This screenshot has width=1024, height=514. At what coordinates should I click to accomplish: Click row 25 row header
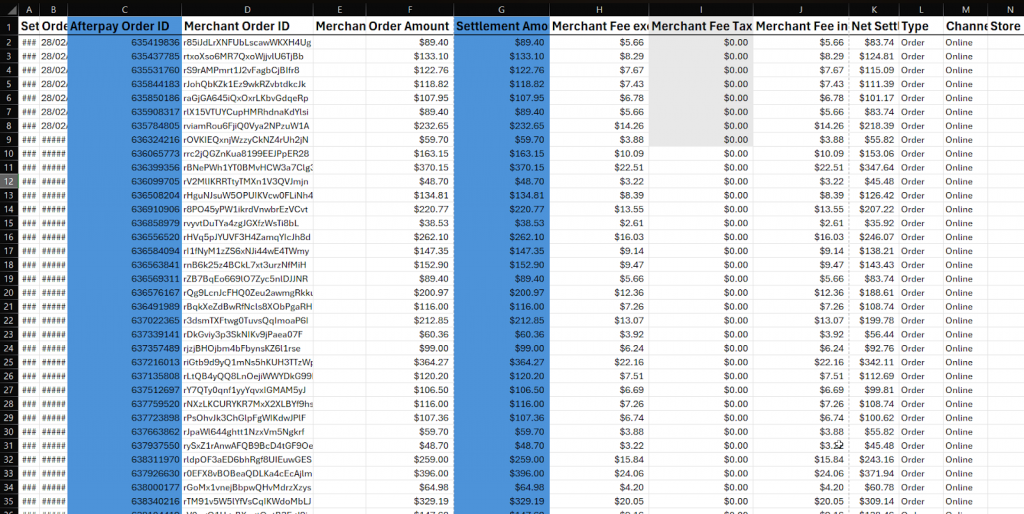pyautogui.click(x=8, y=361)
